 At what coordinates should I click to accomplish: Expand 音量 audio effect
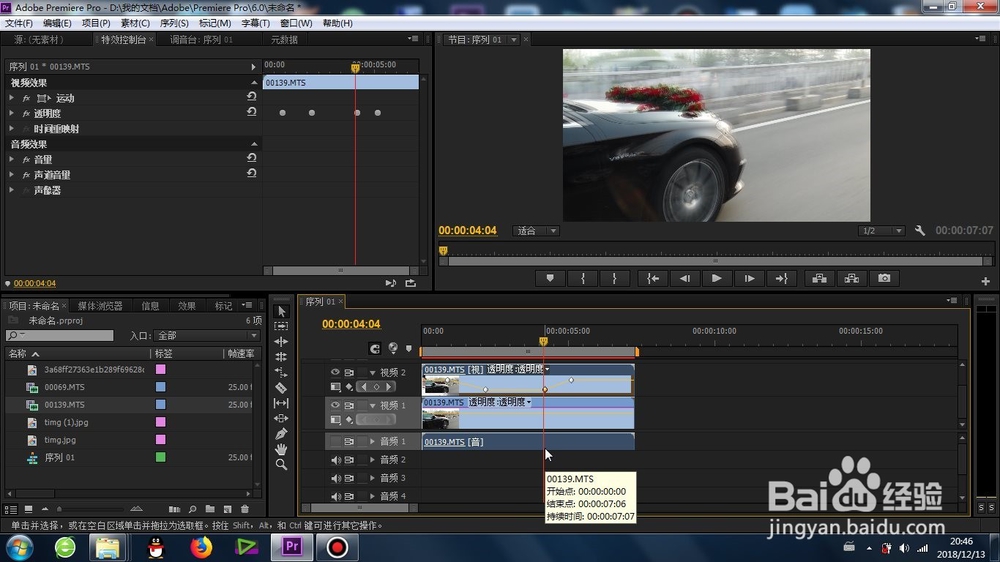point(11,159)
